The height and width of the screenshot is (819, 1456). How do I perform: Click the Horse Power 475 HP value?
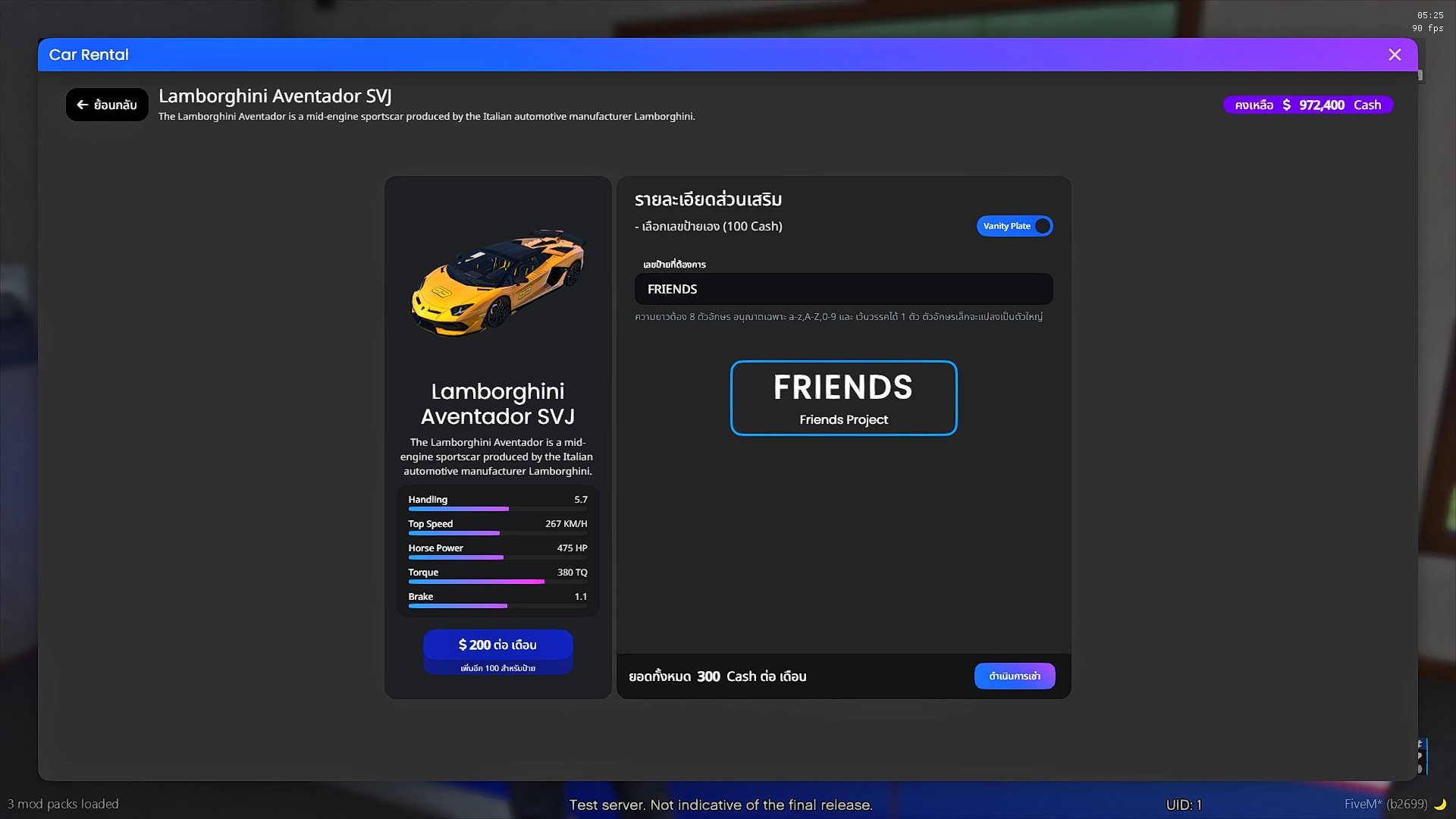[x=572, y=548]
